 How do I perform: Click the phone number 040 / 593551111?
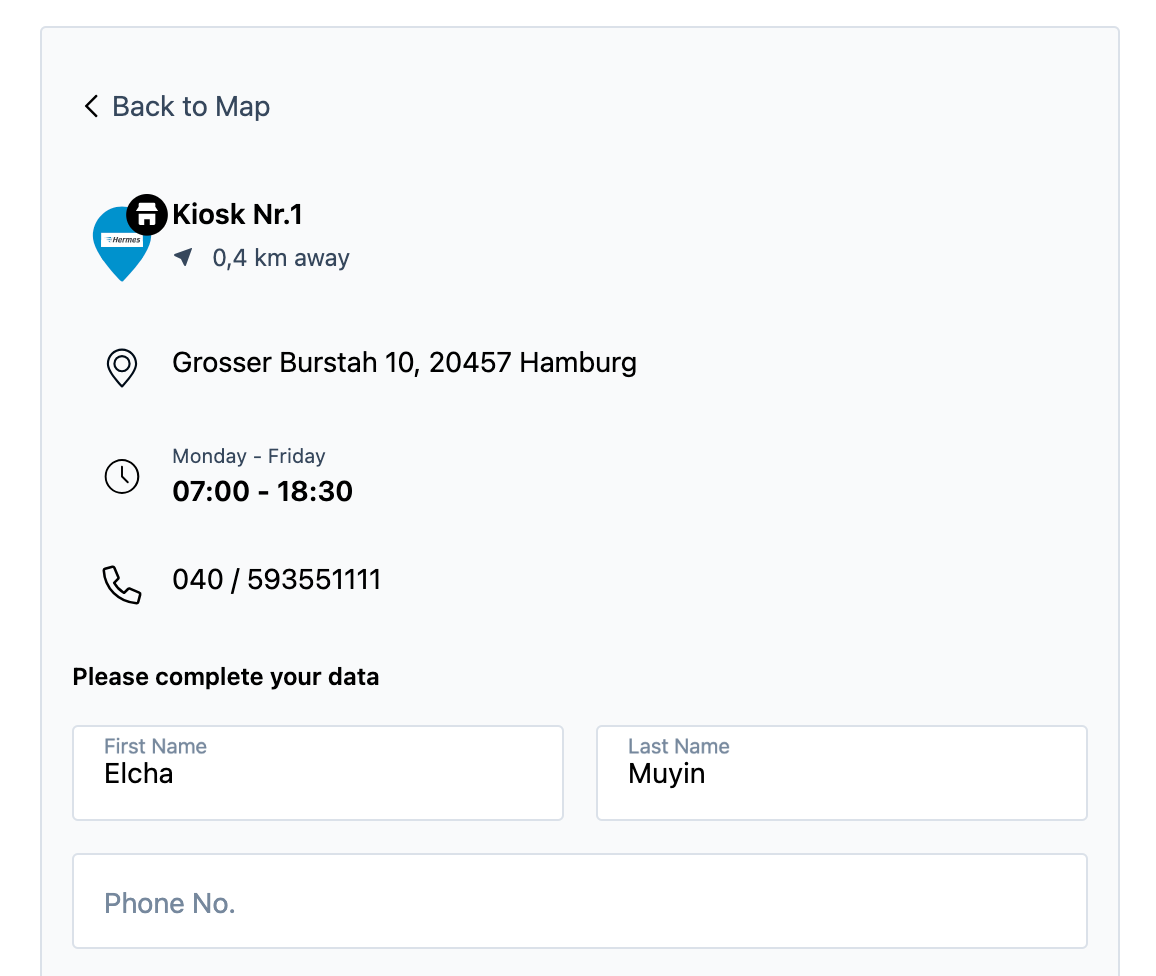[x=277, y=580]
